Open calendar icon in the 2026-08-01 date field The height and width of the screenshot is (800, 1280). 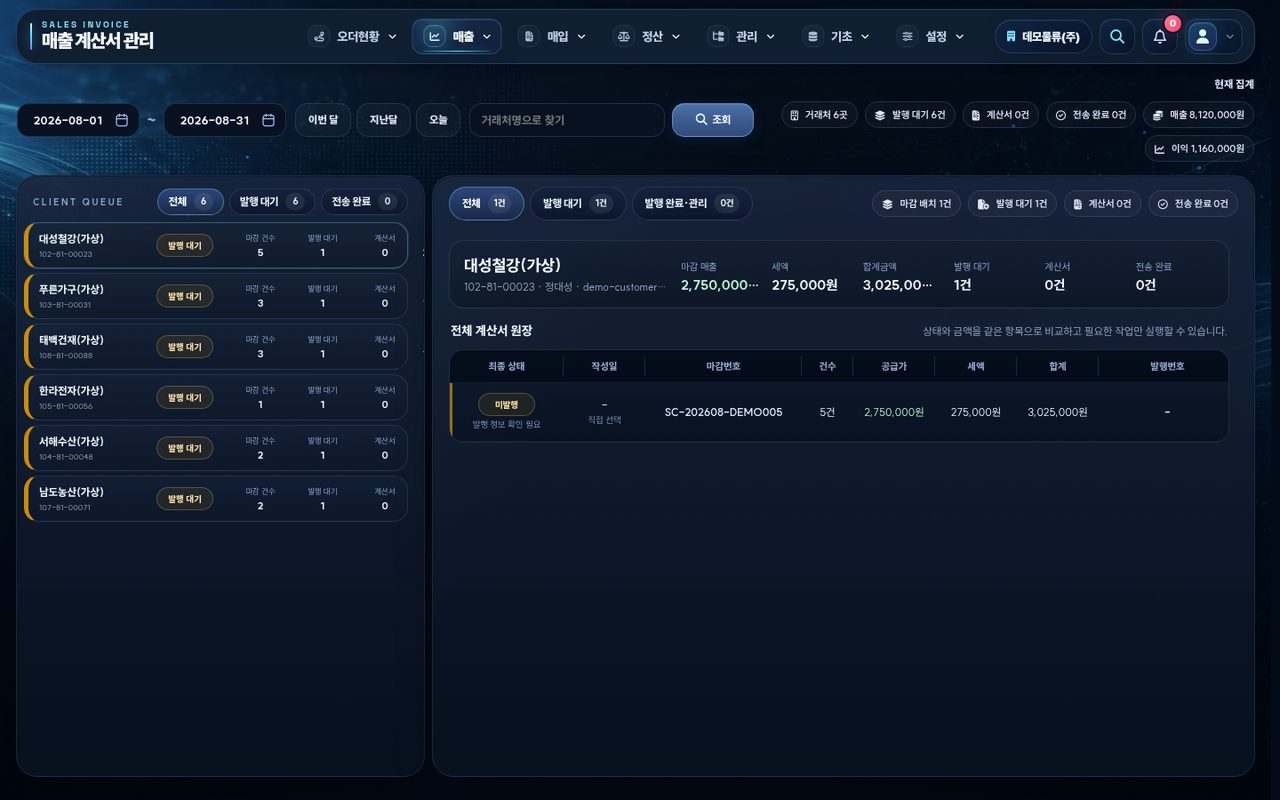tap(122, 120)
